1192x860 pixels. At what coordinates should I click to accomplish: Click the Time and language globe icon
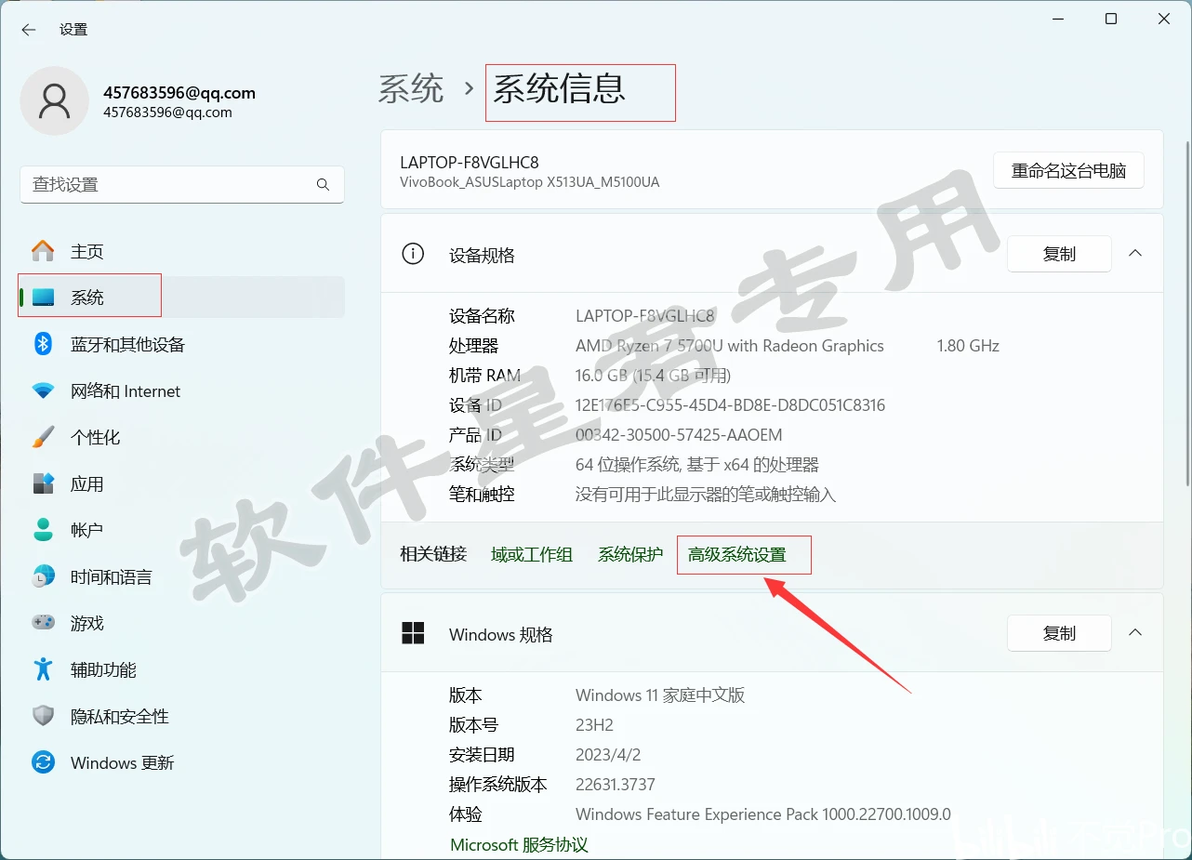coord(43,576)
